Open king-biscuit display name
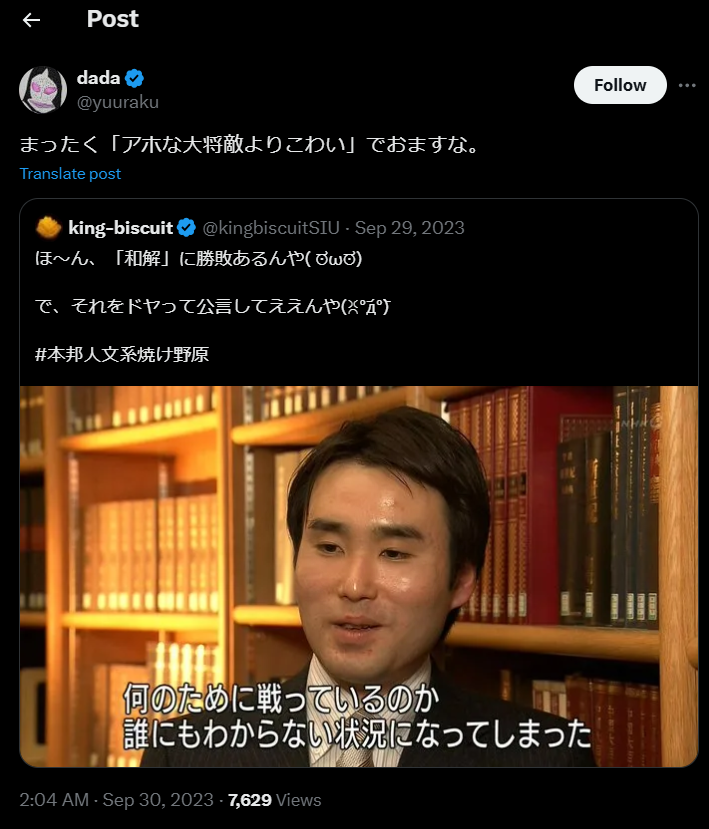The width and height of the screenshot is (709, 829). (121, 228)
